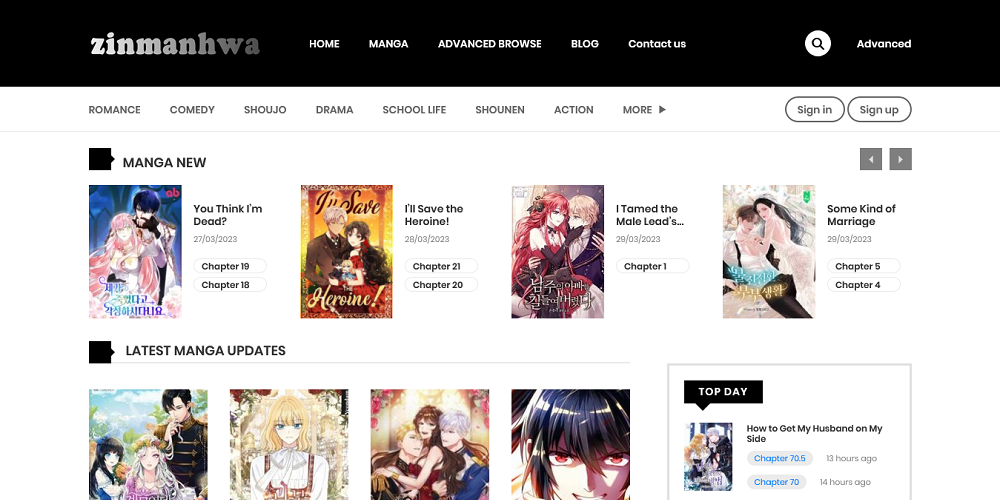Open red-eyed dark-haired cover in Latest Updates

click(x=571, y=445)
